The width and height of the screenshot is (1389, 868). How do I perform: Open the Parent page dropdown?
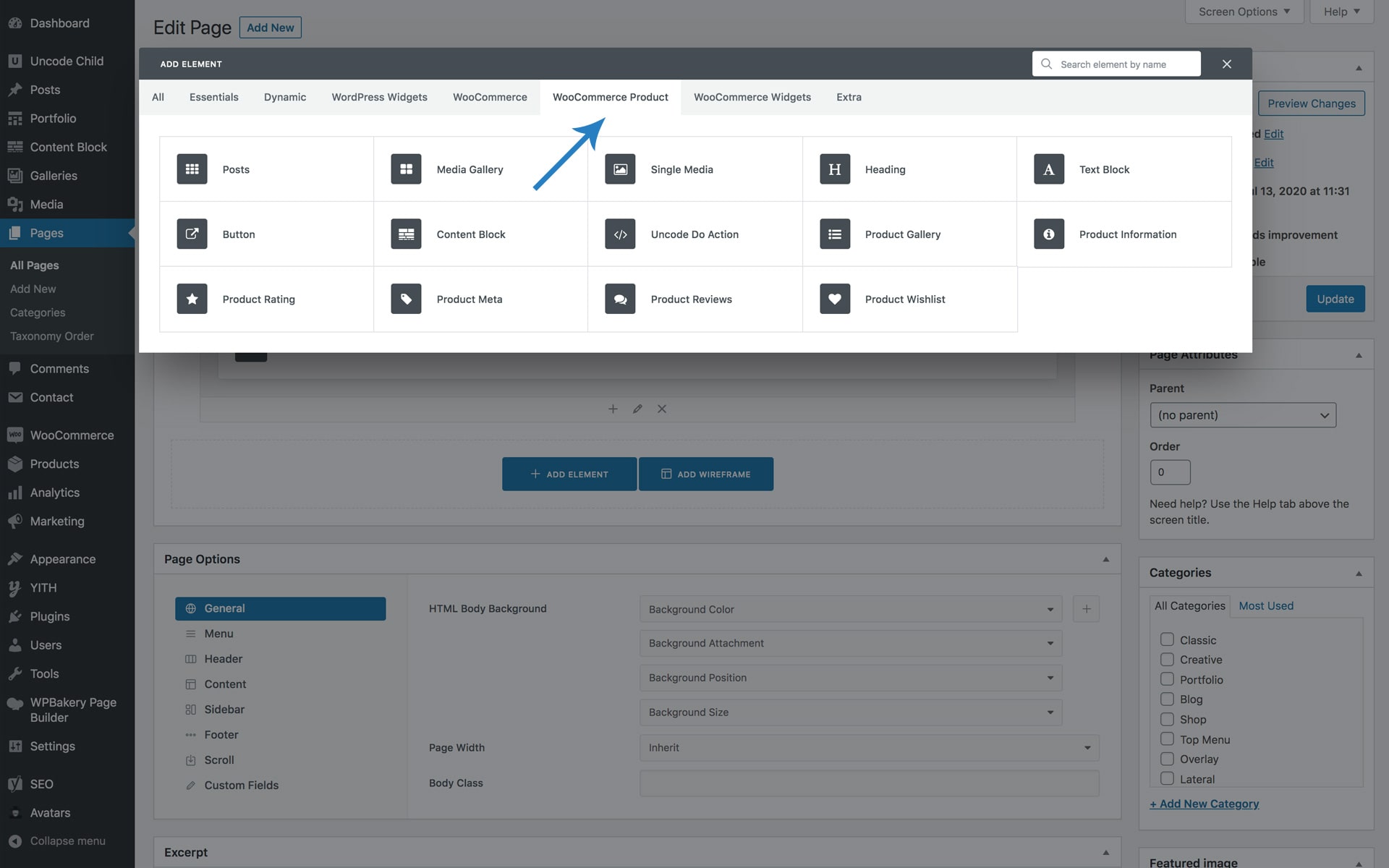(1242, 415)
